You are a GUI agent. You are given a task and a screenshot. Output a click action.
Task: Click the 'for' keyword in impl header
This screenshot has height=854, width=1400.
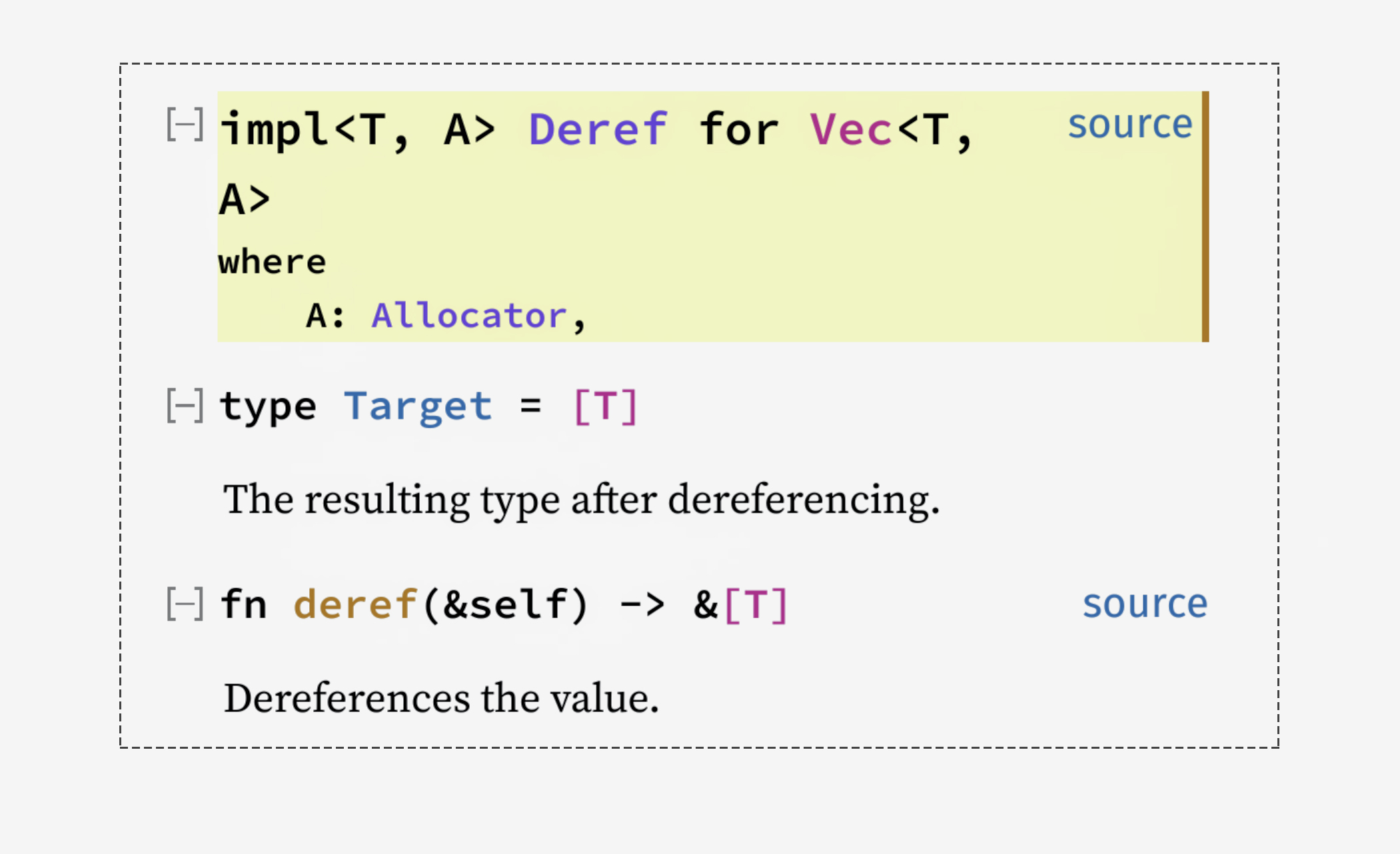(738, 129)
